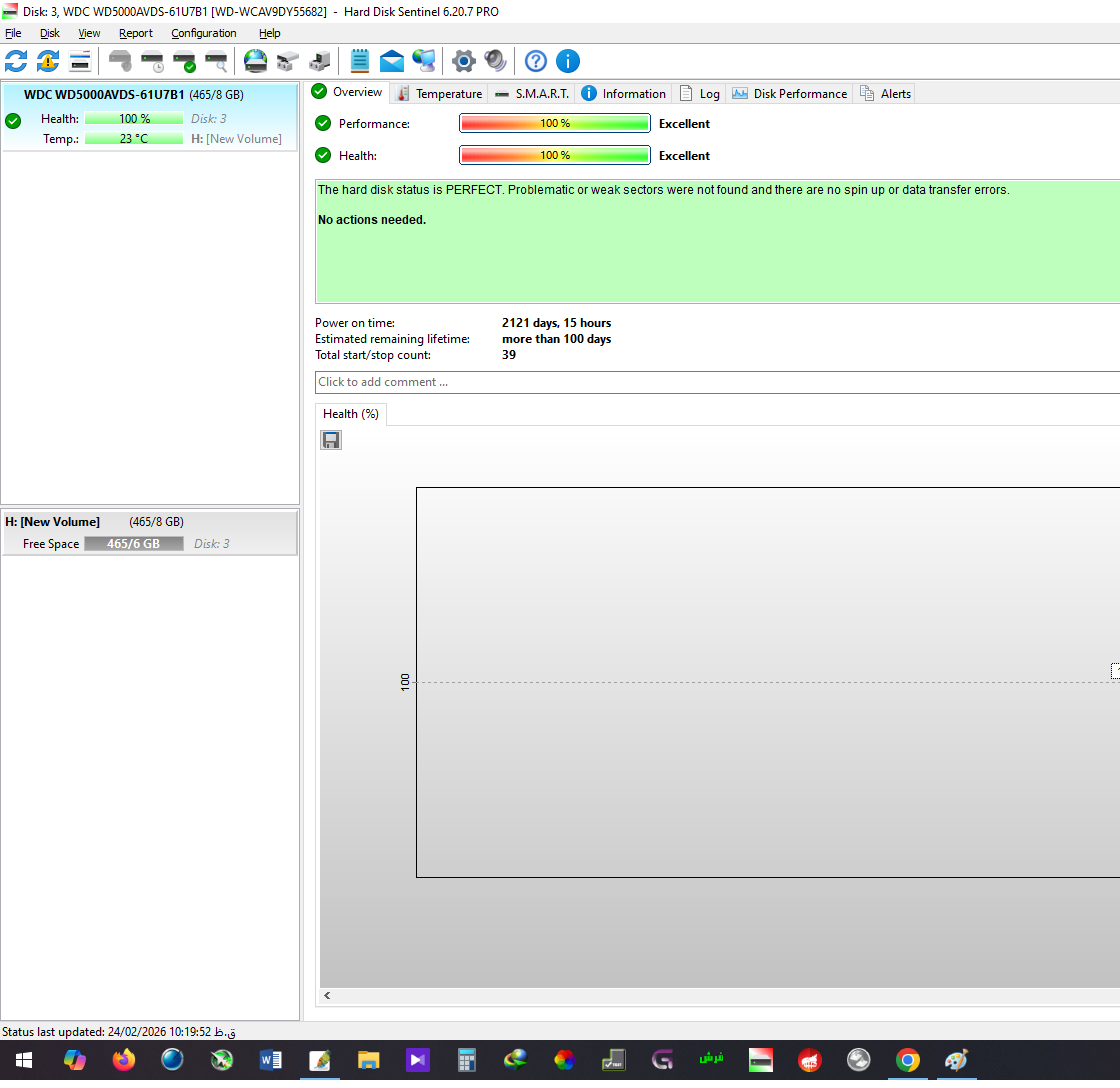1120x1088 pixels.
Task: Click the envelope send email icon
Action: 392,61
